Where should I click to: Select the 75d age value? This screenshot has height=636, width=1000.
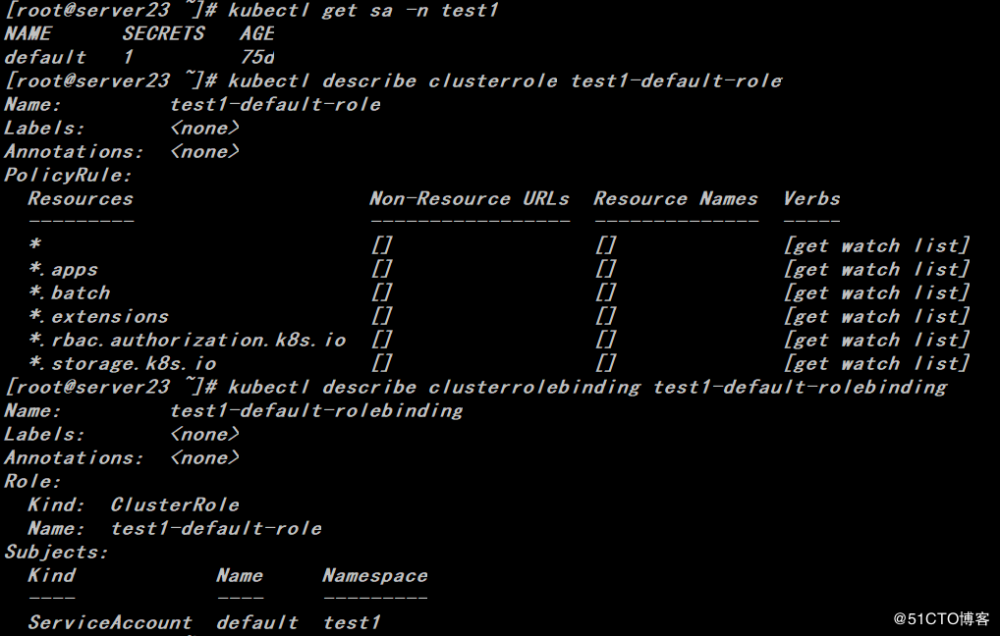257,57
